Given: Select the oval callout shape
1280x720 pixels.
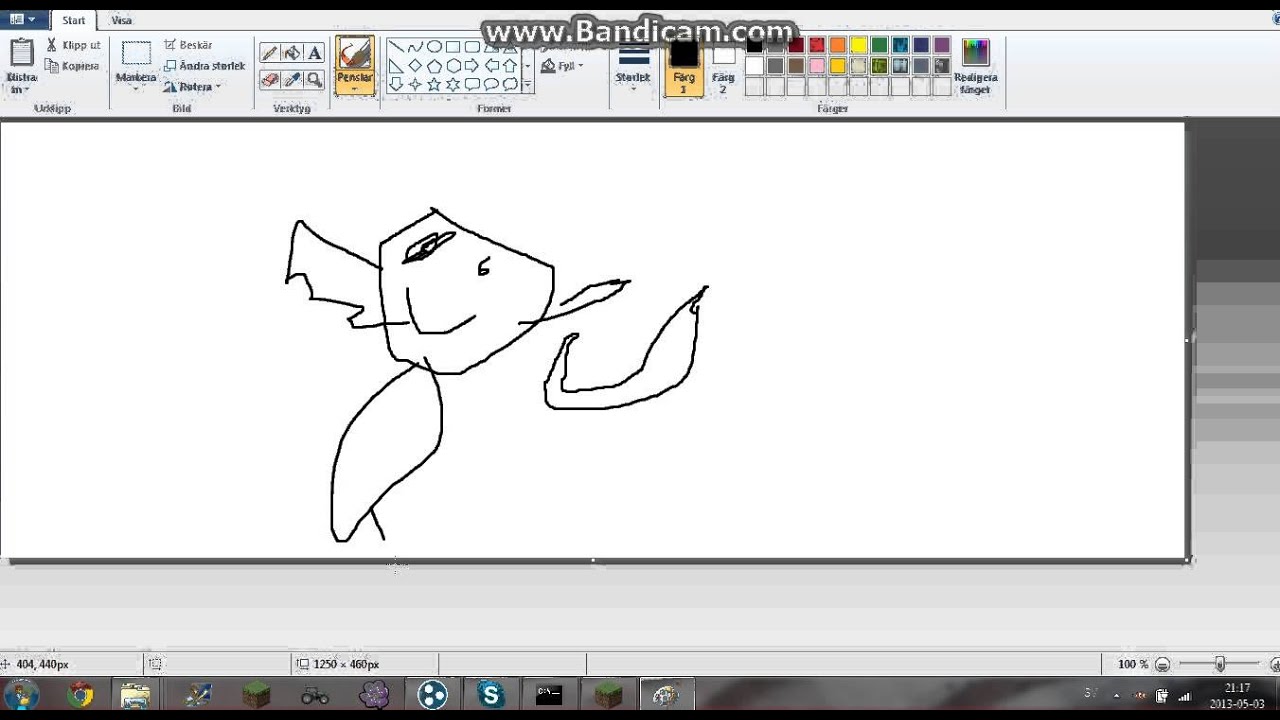Looking at the screenshot, I should [x=491, y=85].
